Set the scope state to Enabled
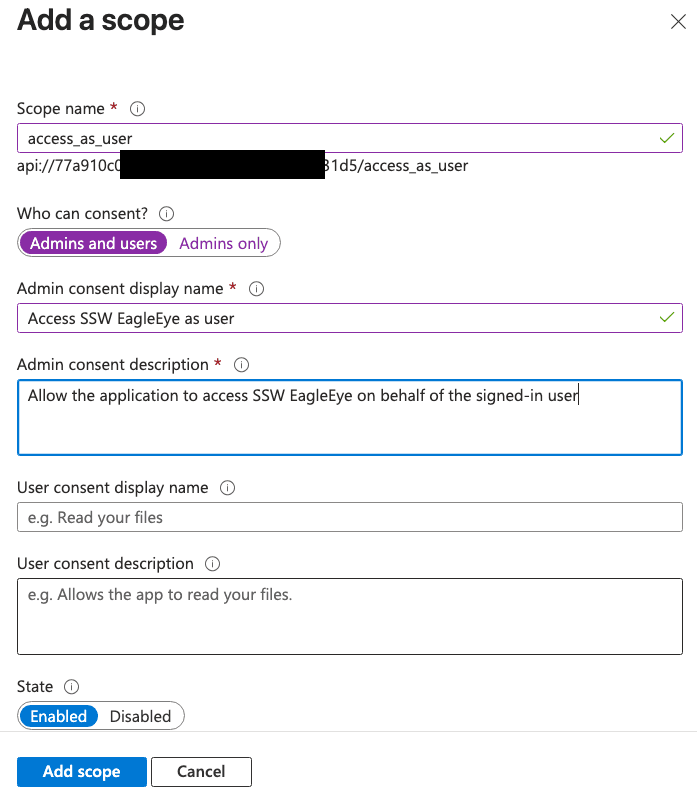This screenshot has width=697, height=792. pos(58,716)
